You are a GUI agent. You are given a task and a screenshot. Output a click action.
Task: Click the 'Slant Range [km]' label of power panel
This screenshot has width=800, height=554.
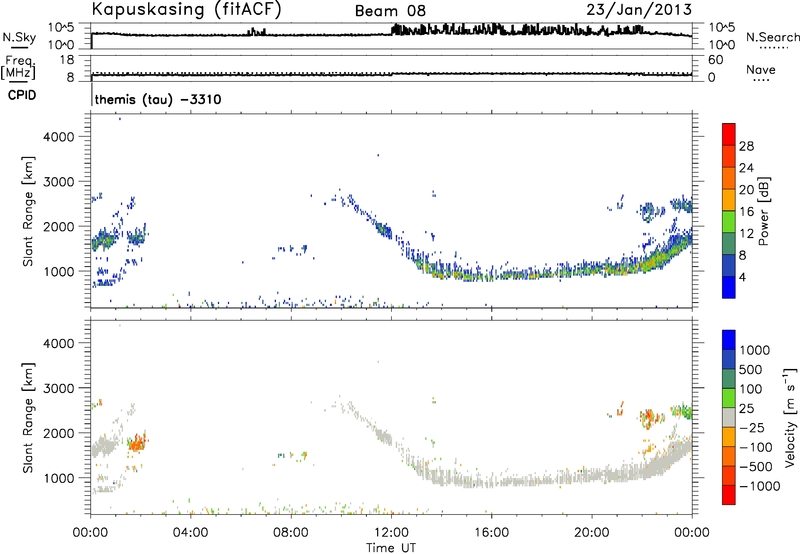coord(28,211)
